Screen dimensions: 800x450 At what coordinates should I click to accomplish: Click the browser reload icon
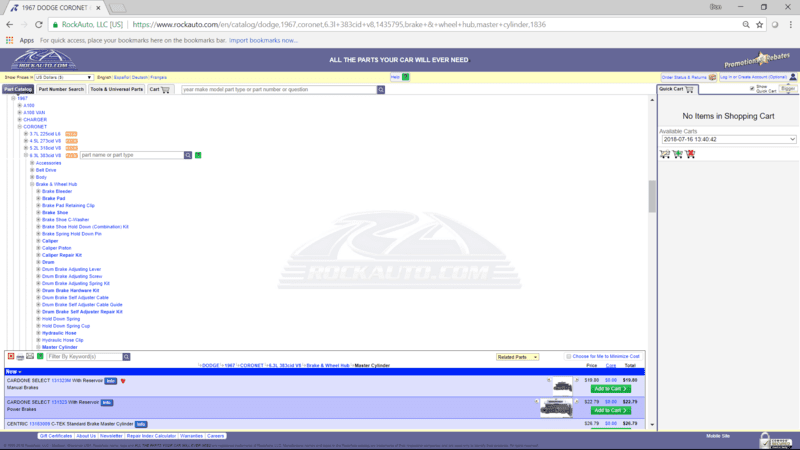[39, 24]
